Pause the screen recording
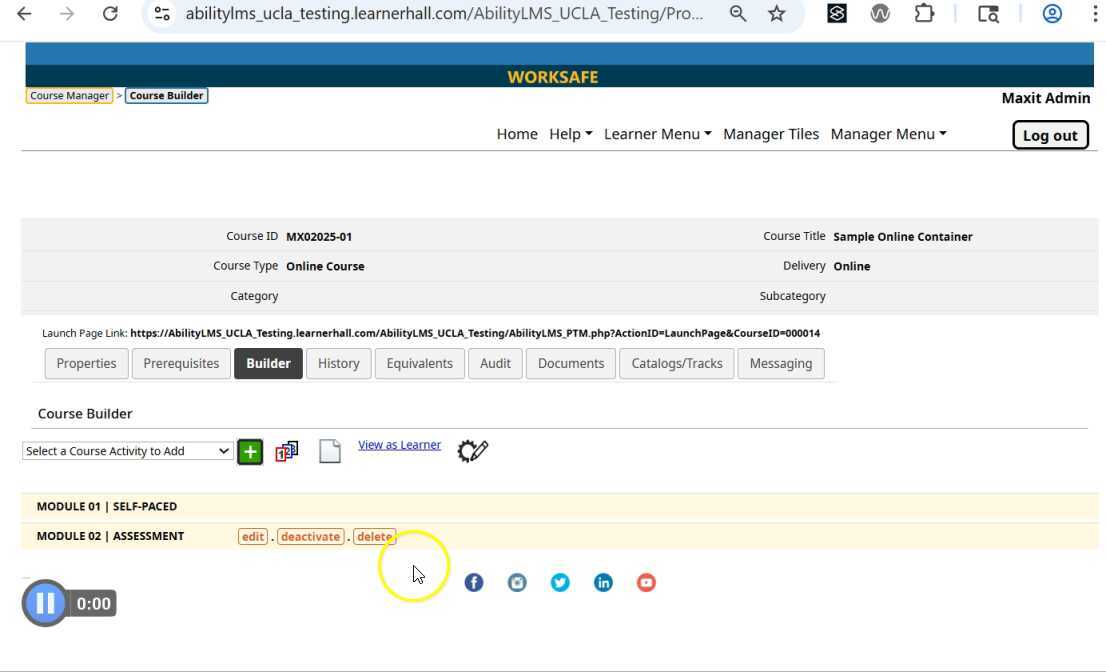The width and height of the screenshot is (1106, 672). tap(45, 603)
